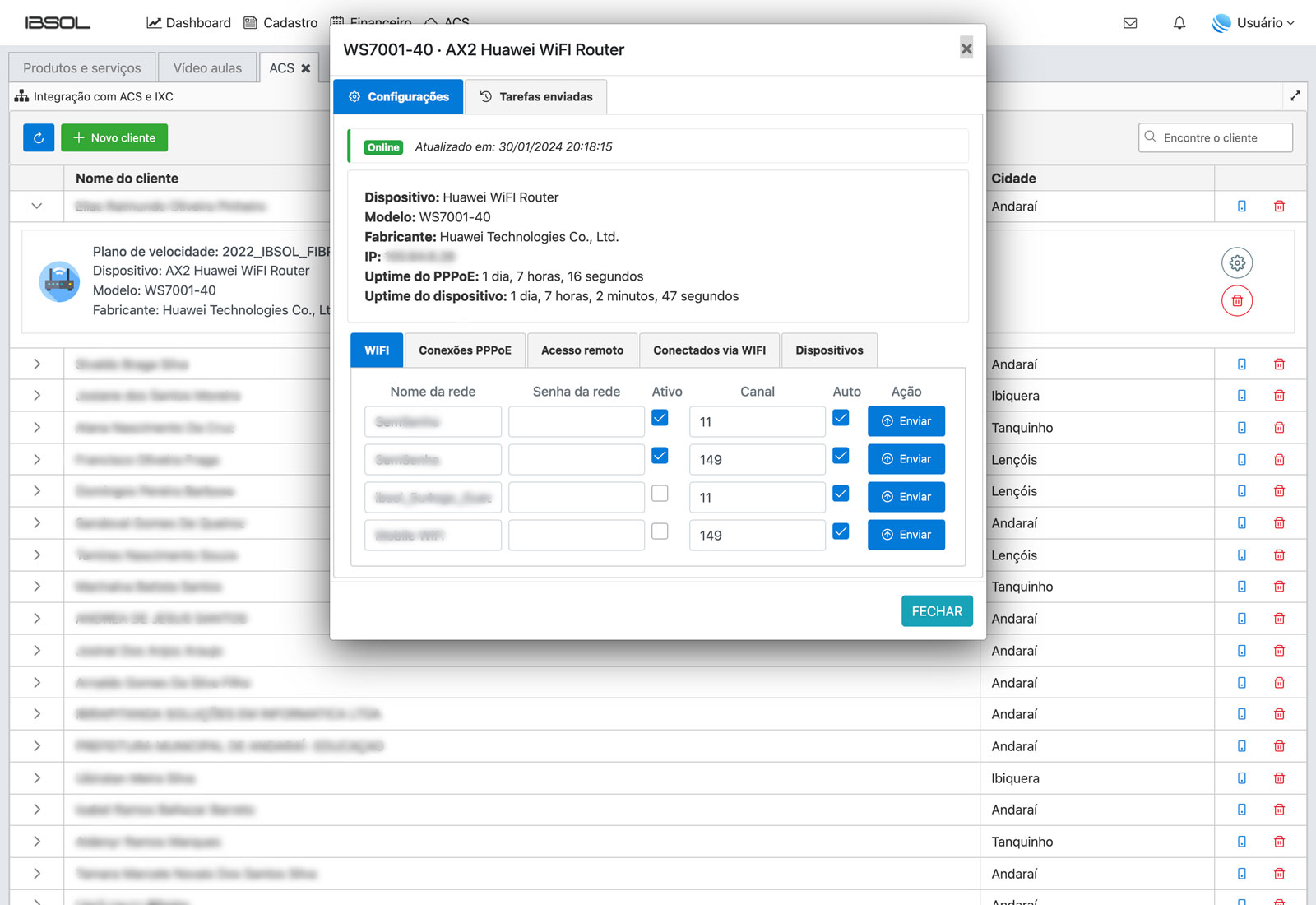Click the router avatar image in client details
Image resolution: width=1316 pixels, height=905 pixels.
click(x=59, y=281)
